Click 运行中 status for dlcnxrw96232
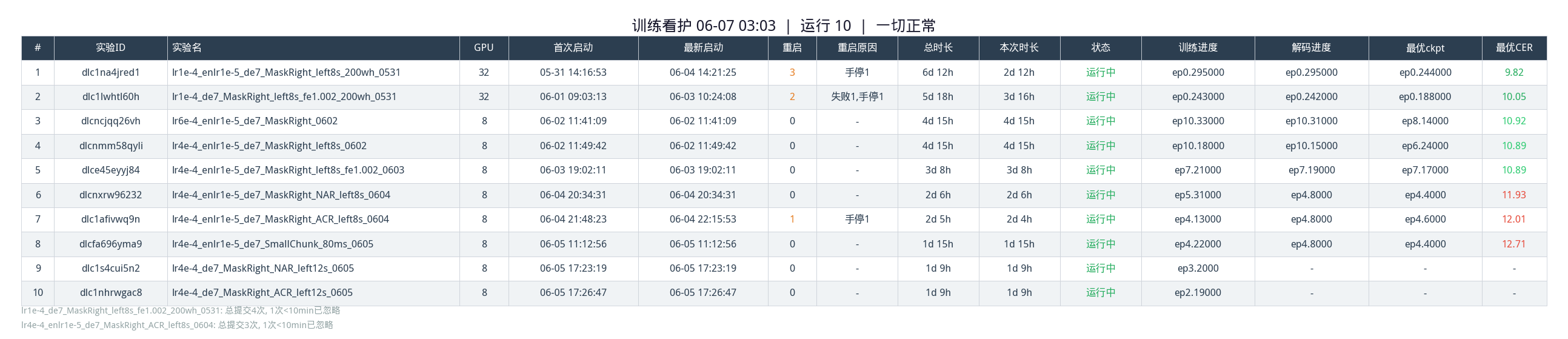Image resolution: width=1568 pixels, height=339 pixels. coord(1101,195)
